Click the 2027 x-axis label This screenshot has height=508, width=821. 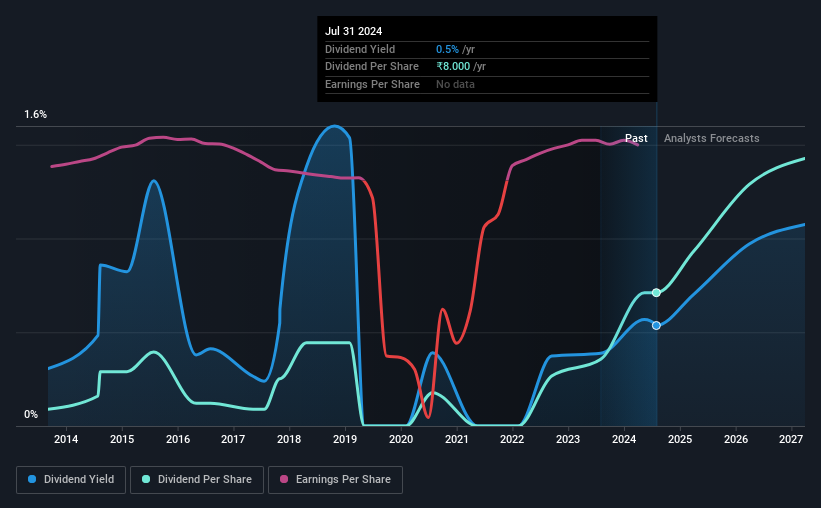click(x=791, y=439)
